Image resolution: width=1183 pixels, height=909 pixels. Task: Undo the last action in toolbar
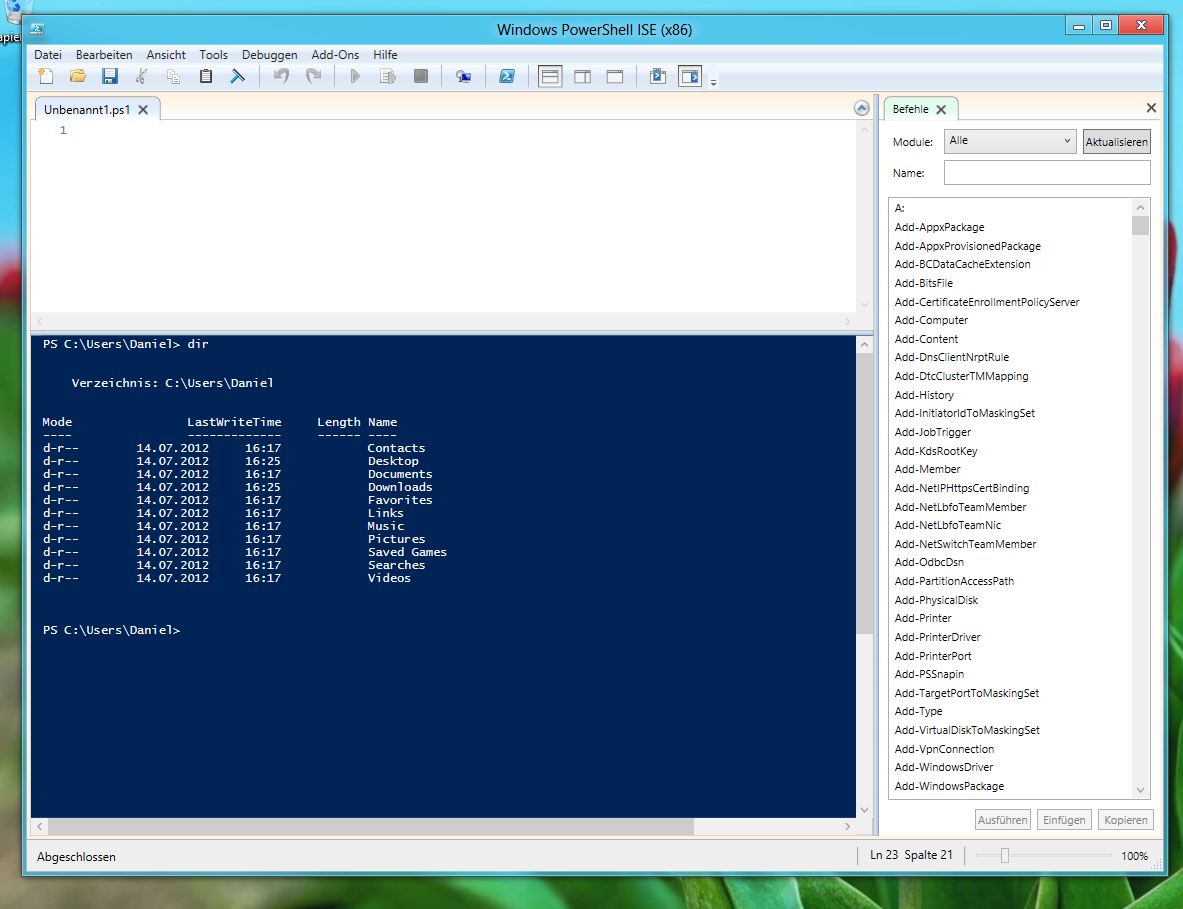tap(281, 76)
